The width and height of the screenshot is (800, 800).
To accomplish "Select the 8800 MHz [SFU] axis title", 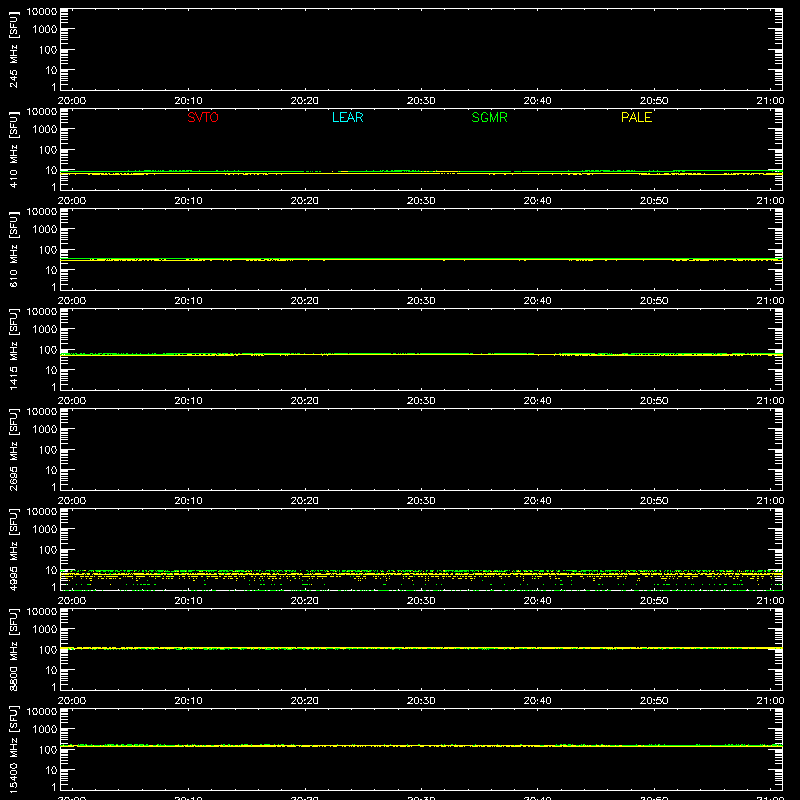I will tap(13, 649).
